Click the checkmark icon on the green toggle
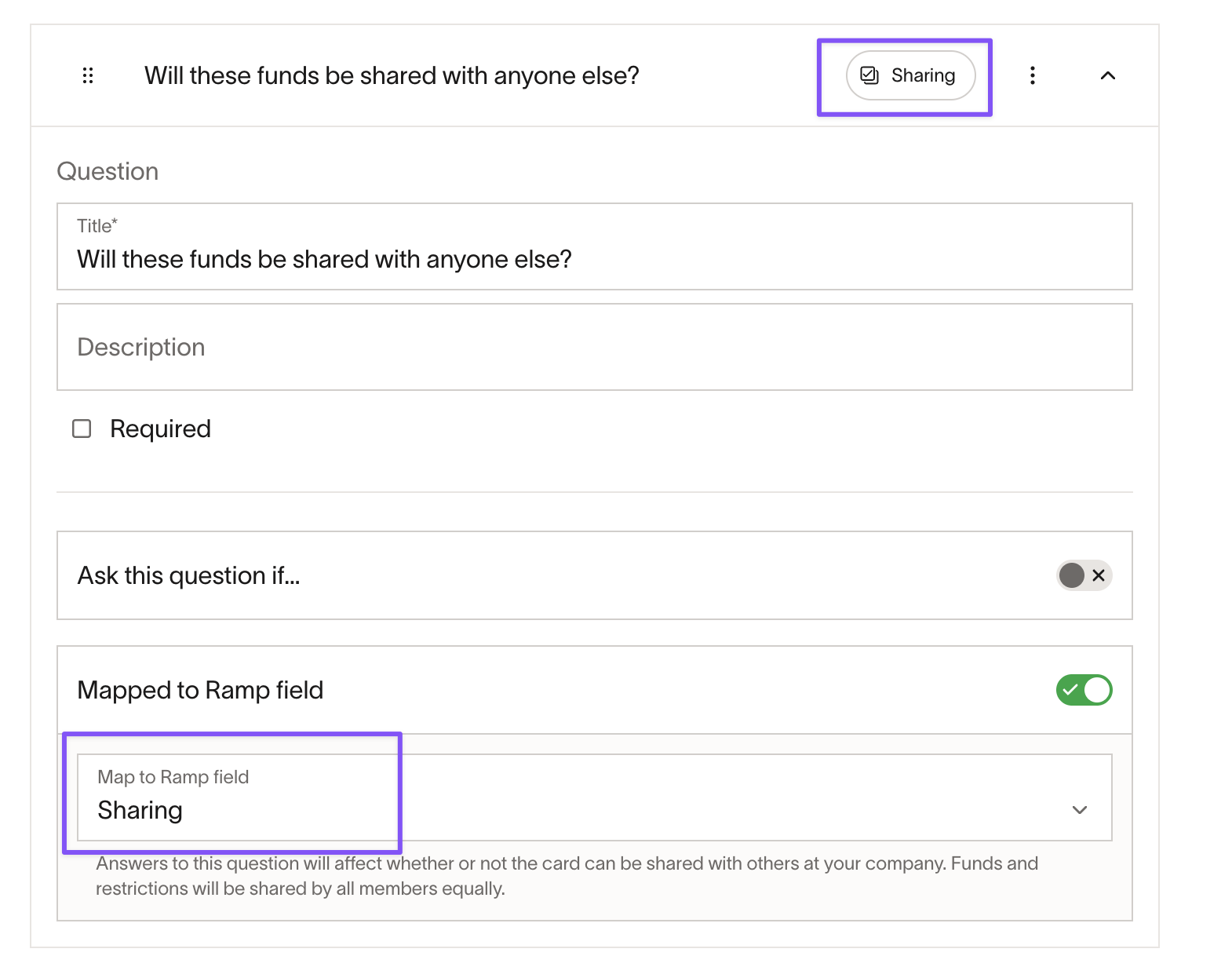 click(1070, 690)
